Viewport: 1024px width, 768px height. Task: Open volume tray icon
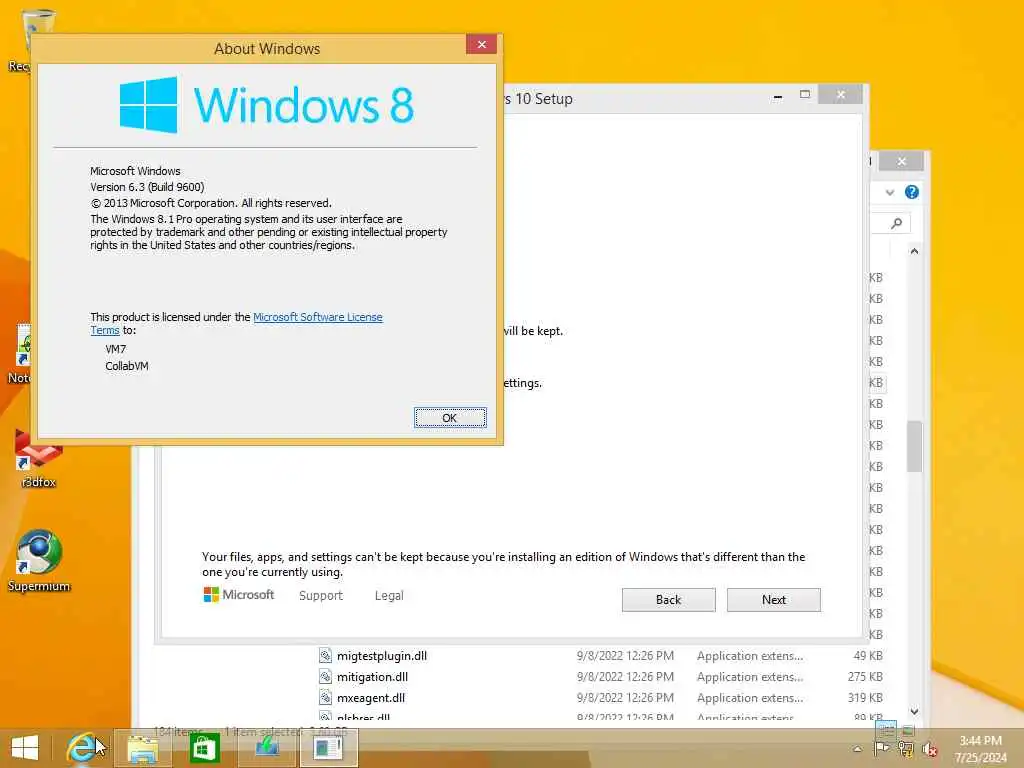click(930, 749)
